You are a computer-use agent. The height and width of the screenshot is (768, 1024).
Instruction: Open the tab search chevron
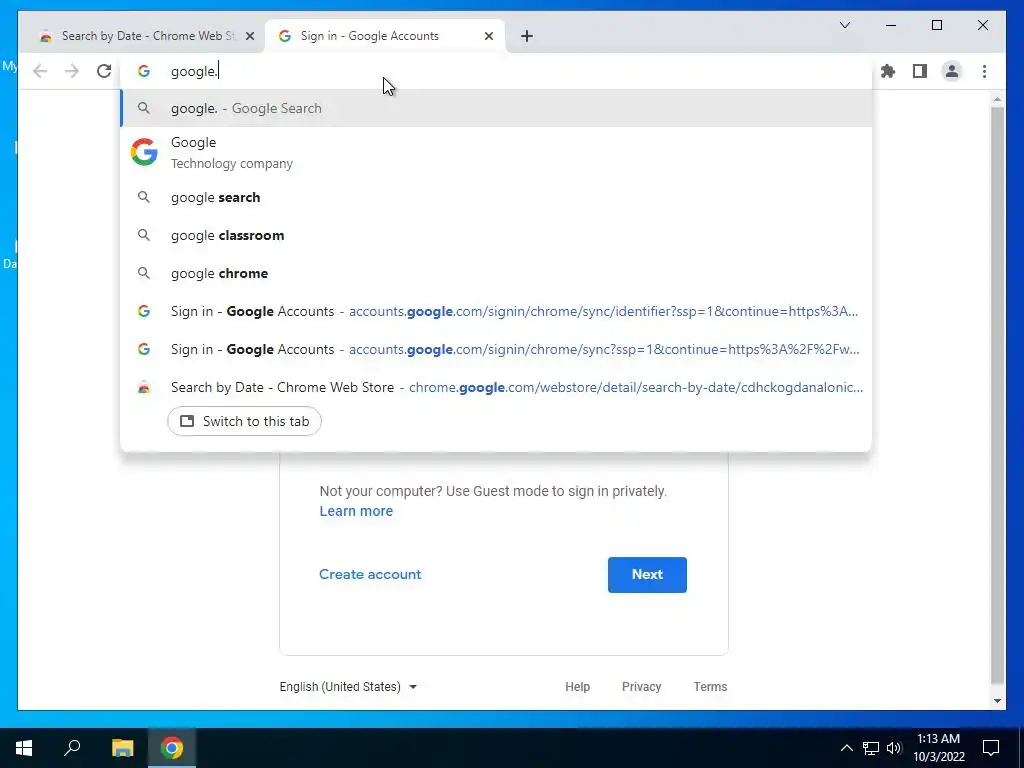(x=844, y=25)
